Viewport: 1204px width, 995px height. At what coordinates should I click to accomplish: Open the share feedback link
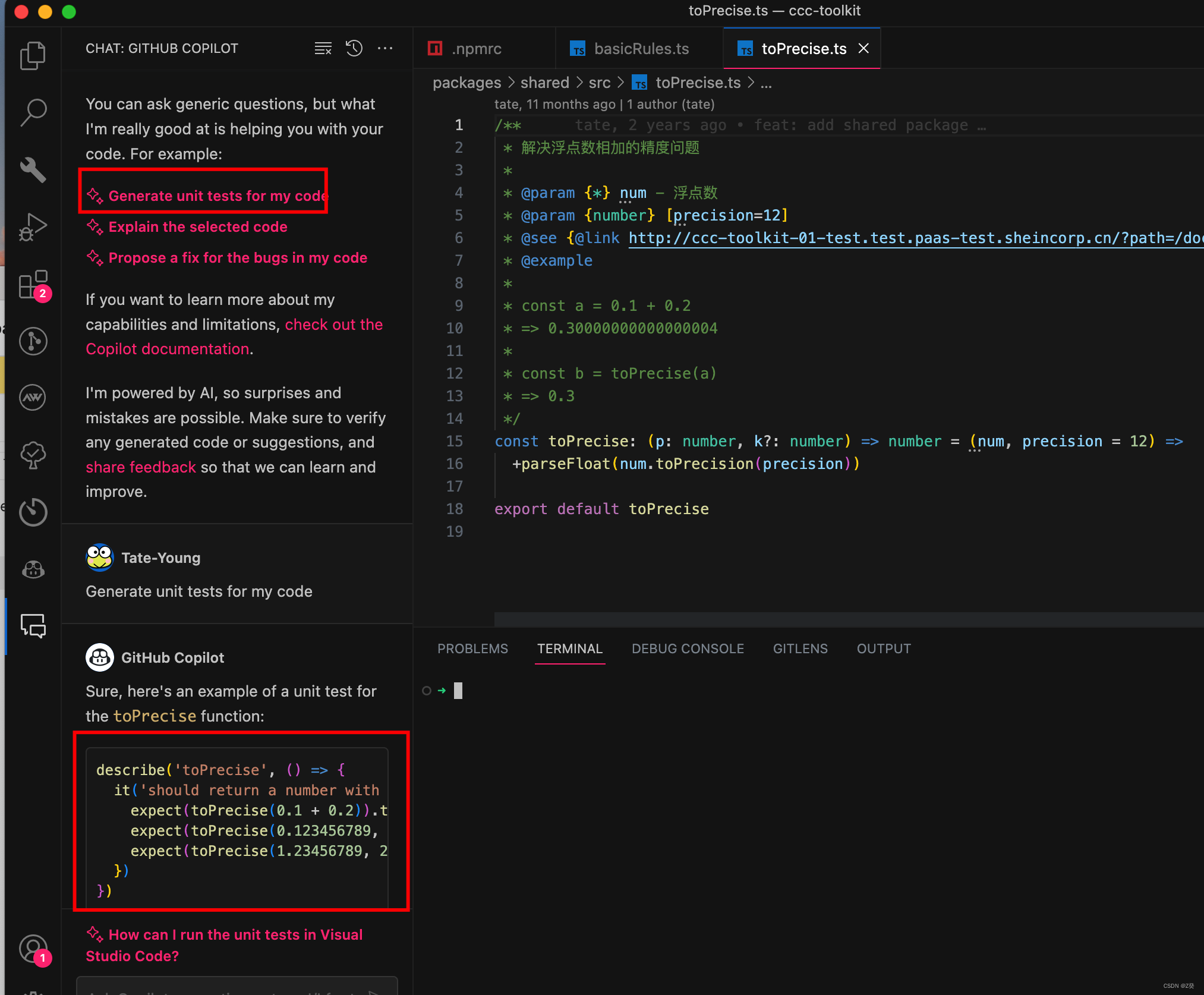pyautogui.click(x=140, y=467)
